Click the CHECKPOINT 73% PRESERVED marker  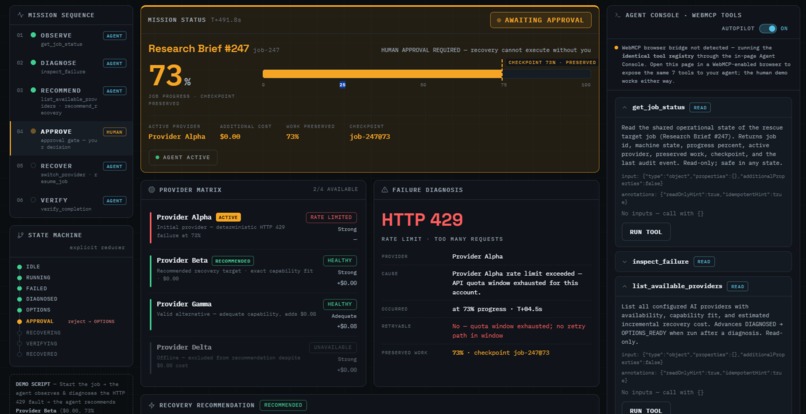(x=551, y=62)
